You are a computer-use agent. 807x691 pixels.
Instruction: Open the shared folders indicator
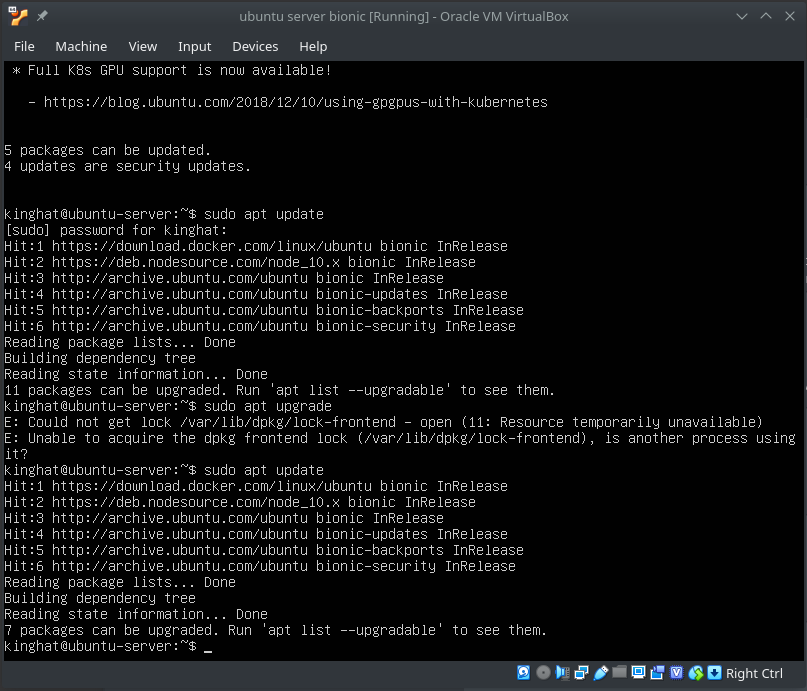[619, 673]
